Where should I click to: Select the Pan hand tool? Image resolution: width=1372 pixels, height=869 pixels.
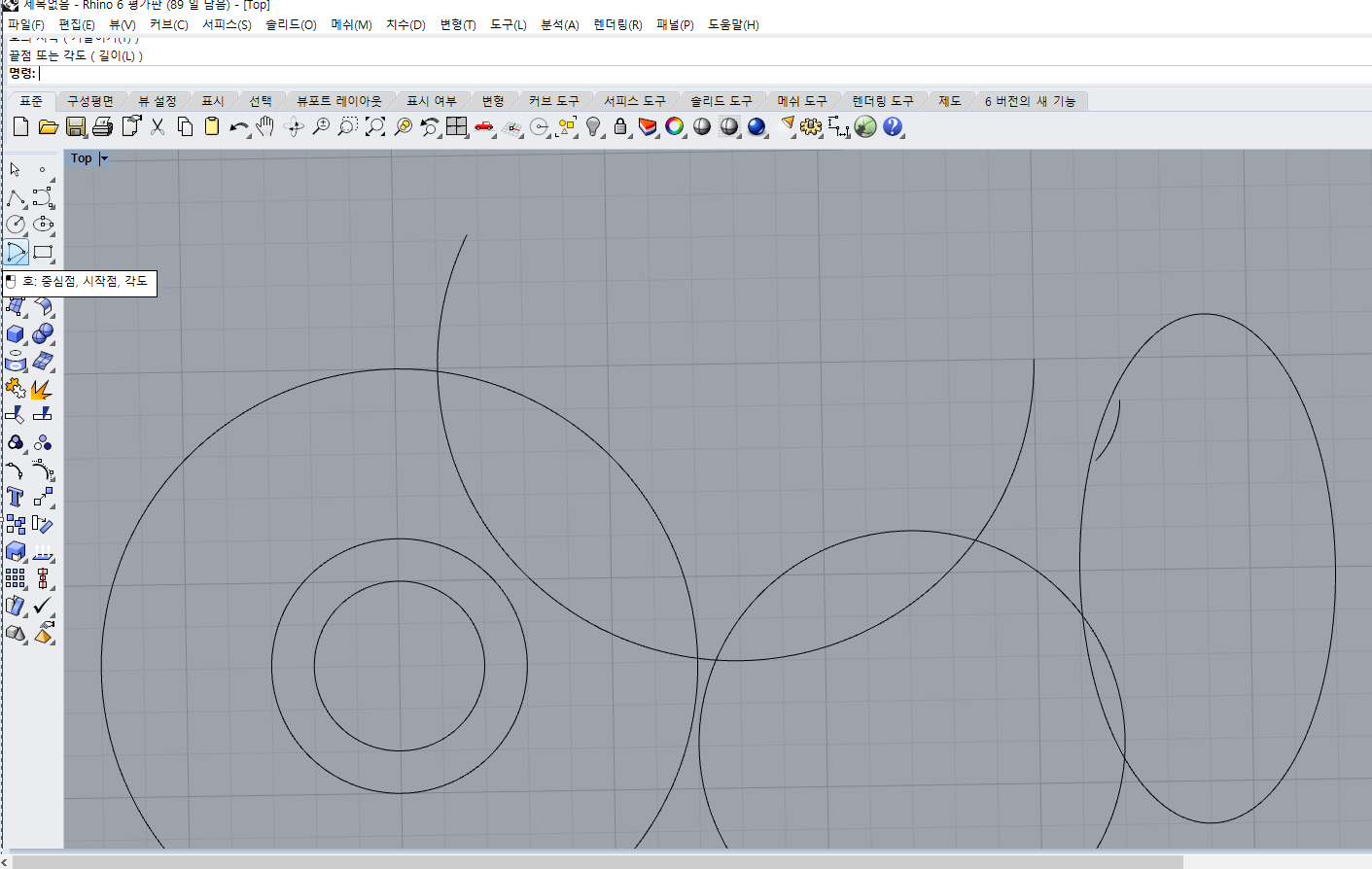(265, 126)
